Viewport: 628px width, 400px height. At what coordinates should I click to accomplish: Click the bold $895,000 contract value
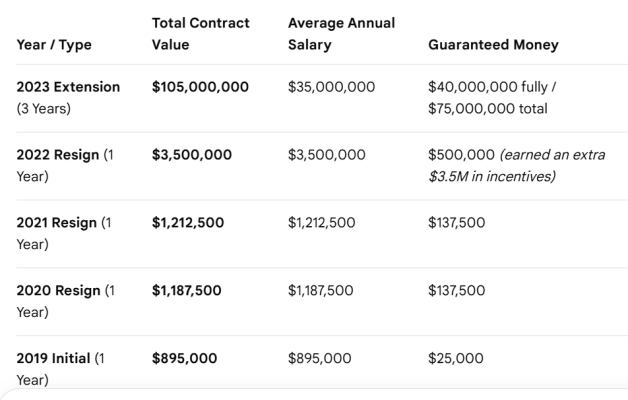185,358
